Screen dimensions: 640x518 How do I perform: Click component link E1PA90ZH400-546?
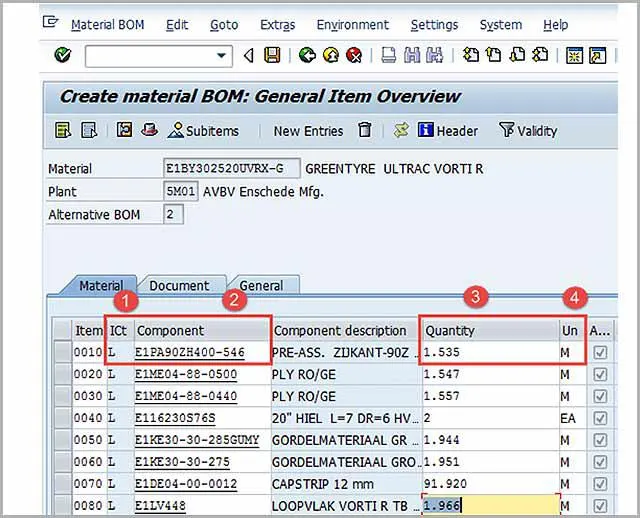190,353
